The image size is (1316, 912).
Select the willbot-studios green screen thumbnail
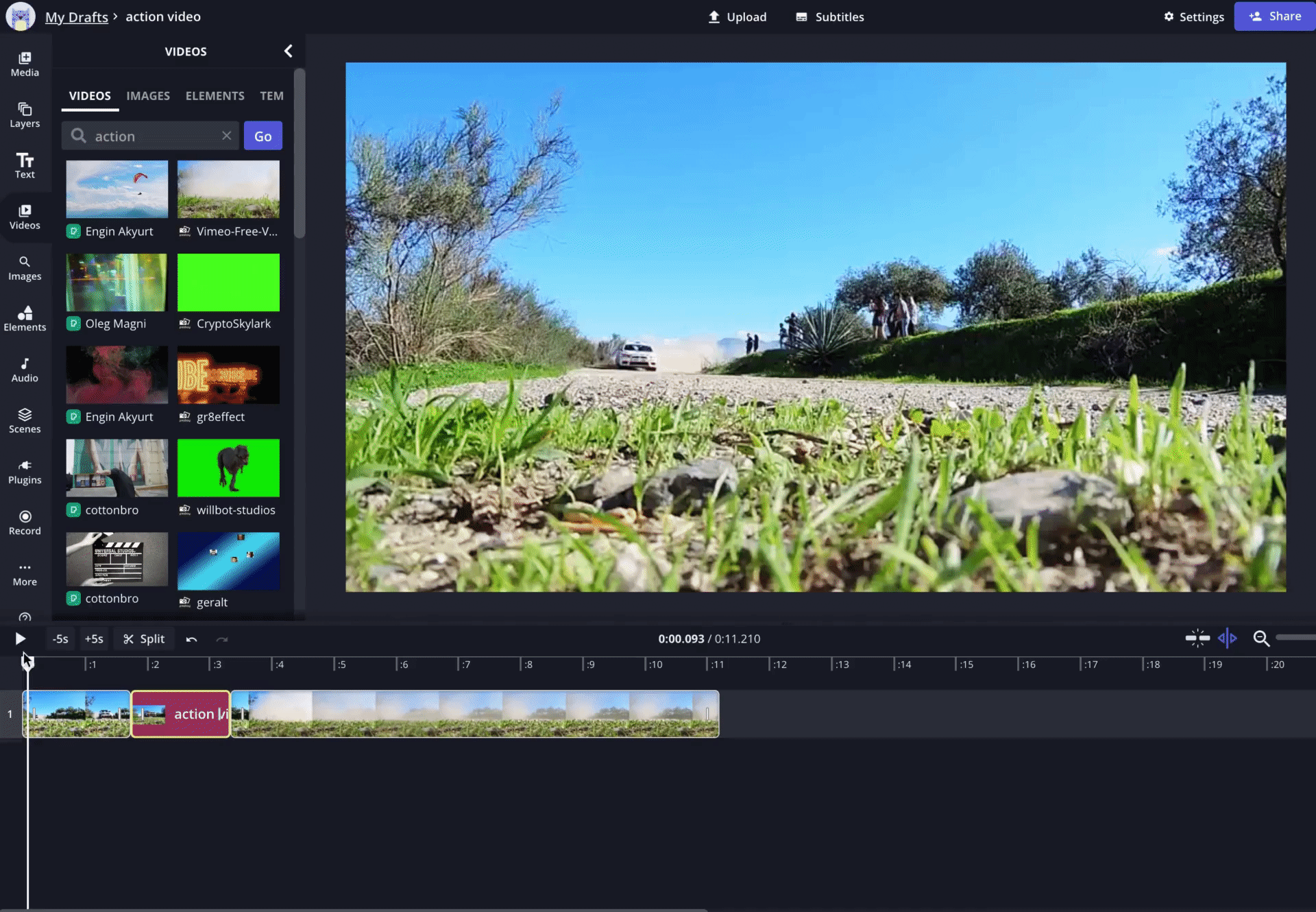[x=228, y=468]
